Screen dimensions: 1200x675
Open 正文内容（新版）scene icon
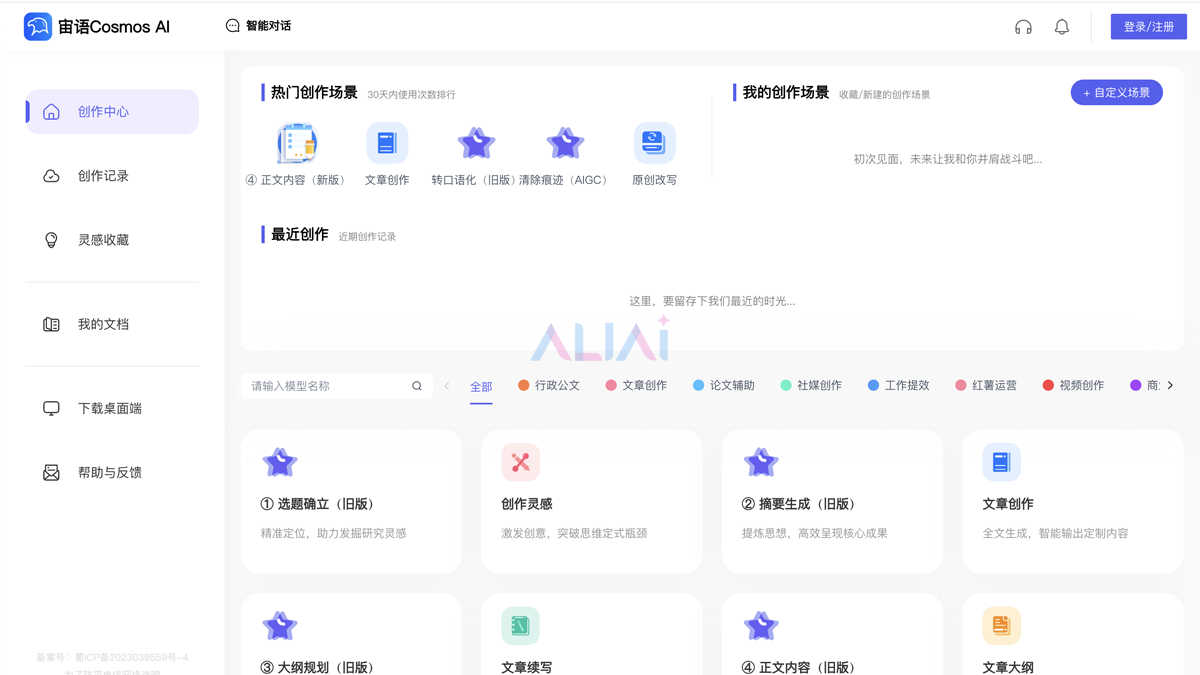coord(297,144)
